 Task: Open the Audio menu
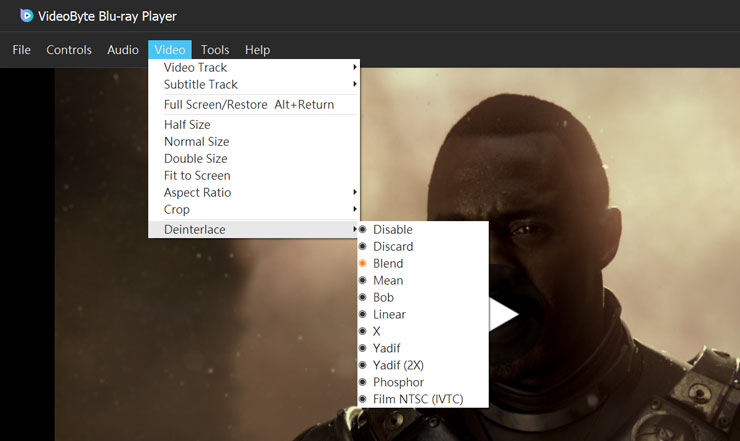tap(123, 50)
